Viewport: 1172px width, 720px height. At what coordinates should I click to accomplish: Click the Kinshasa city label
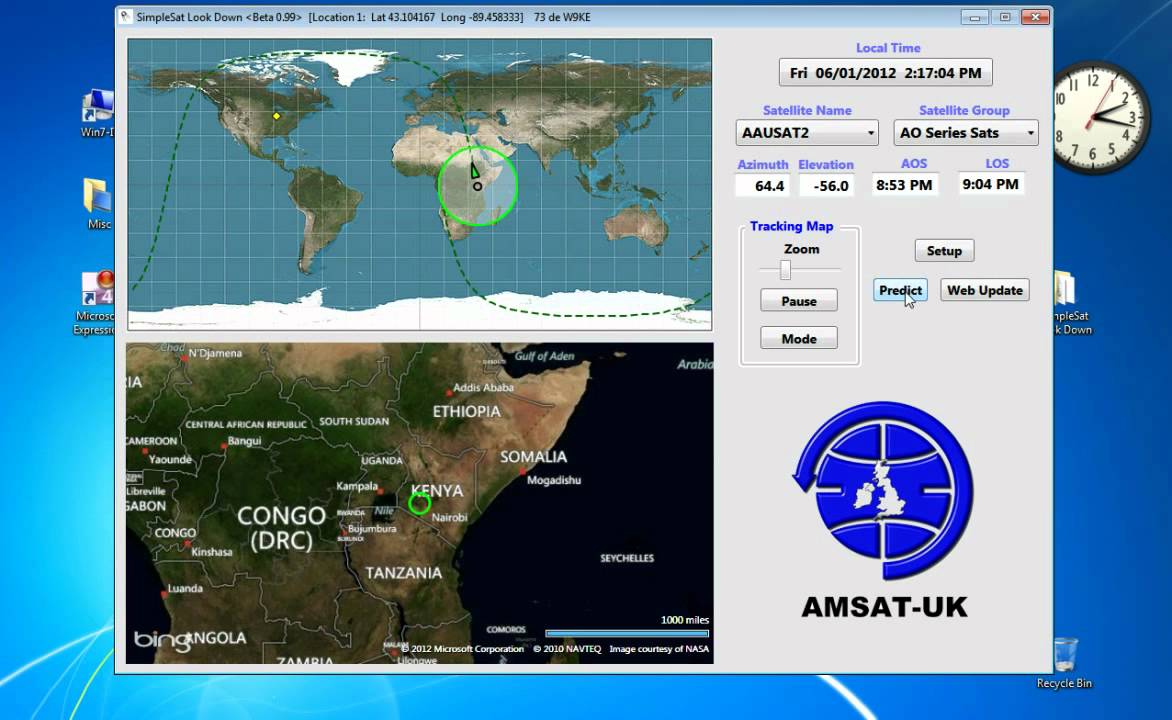pos(212,552)
